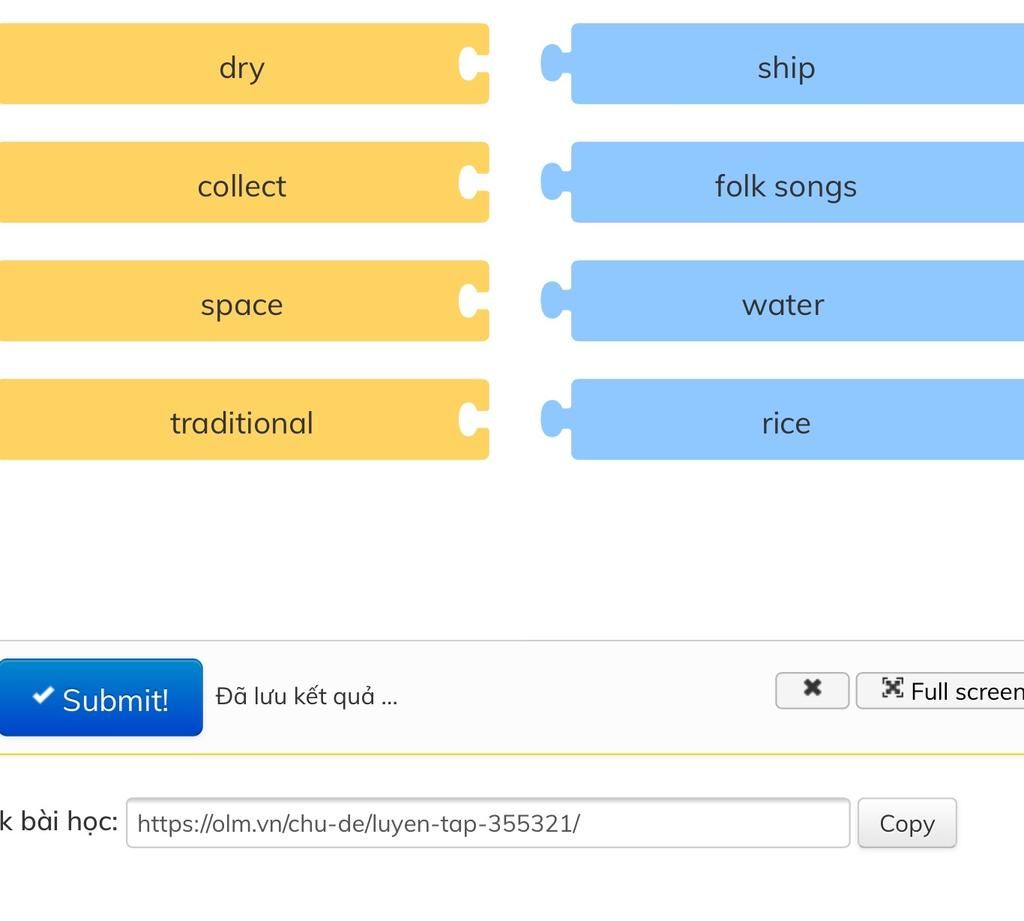Viewport: 1024px width, 921px height.
Task: Click the lesson link URL field
Action: [x=487, y=823]
